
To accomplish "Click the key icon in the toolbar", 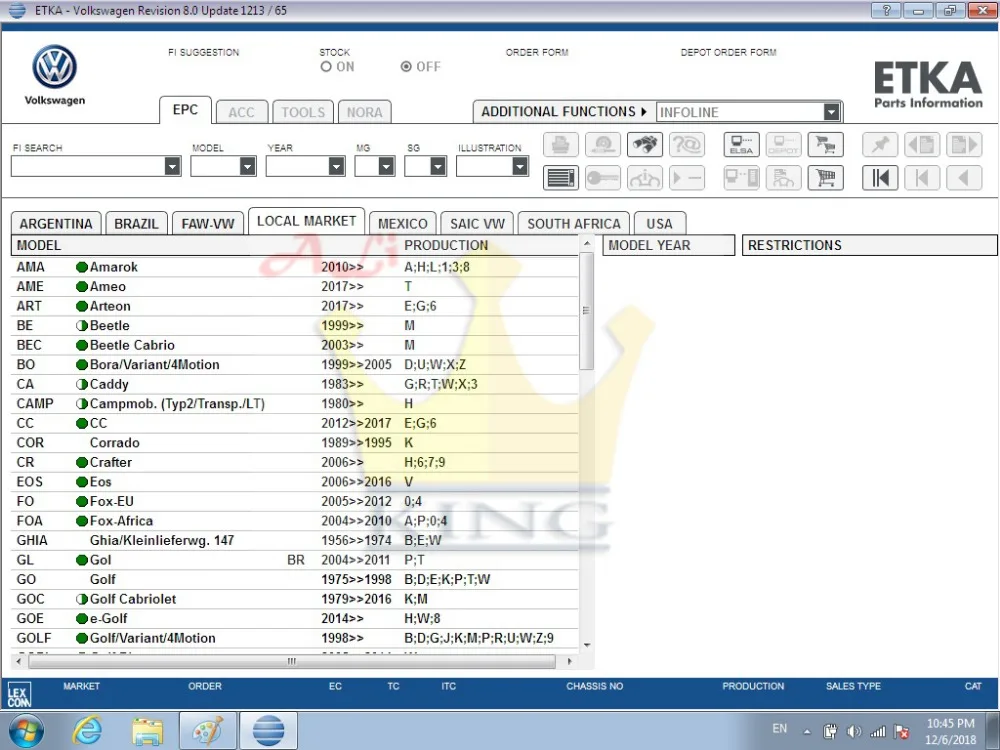I will tap(603, 178).
